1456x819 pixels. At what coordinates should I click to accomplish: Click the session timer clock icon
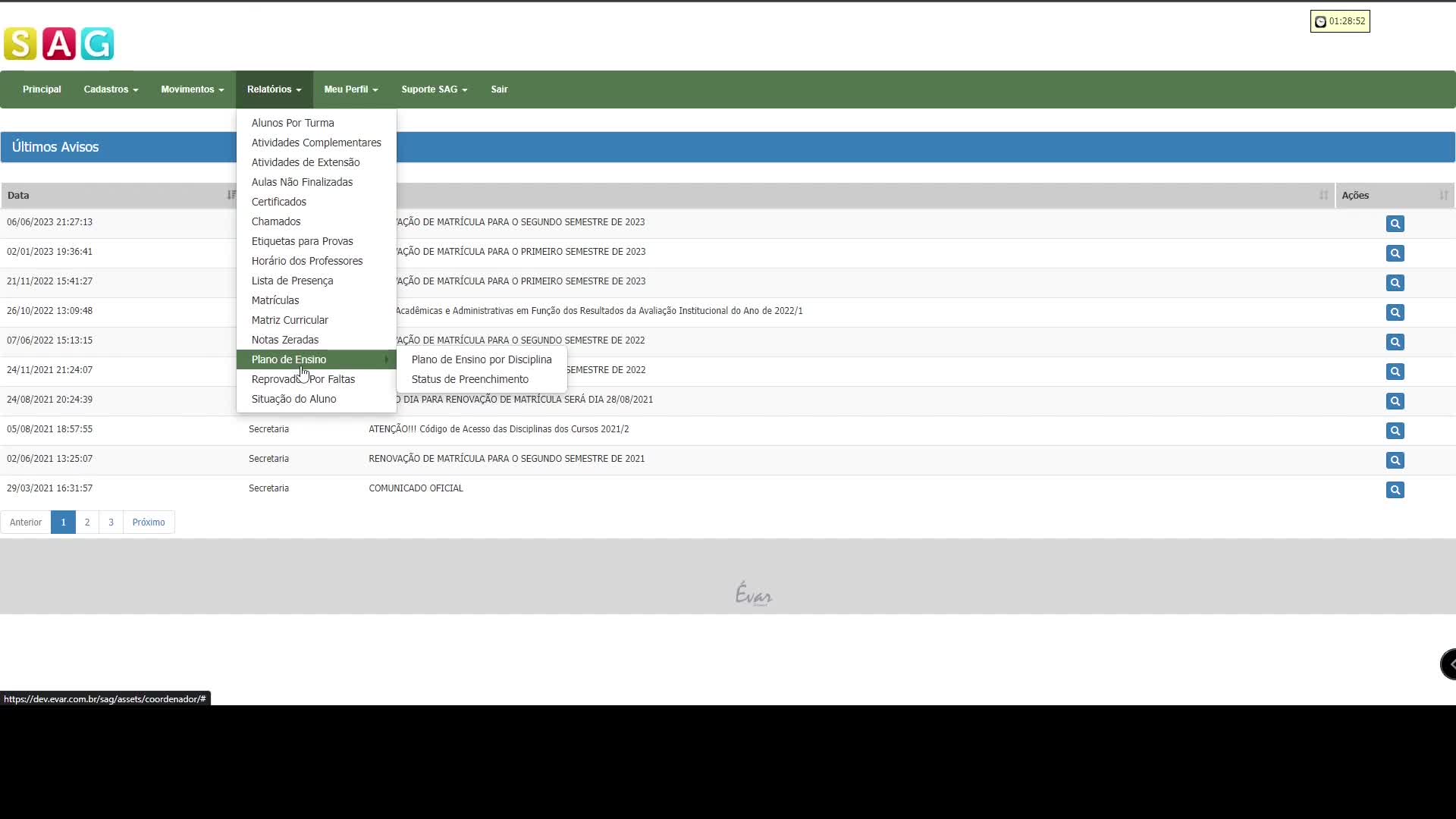pyautogui.click(x=1320, y=22)
